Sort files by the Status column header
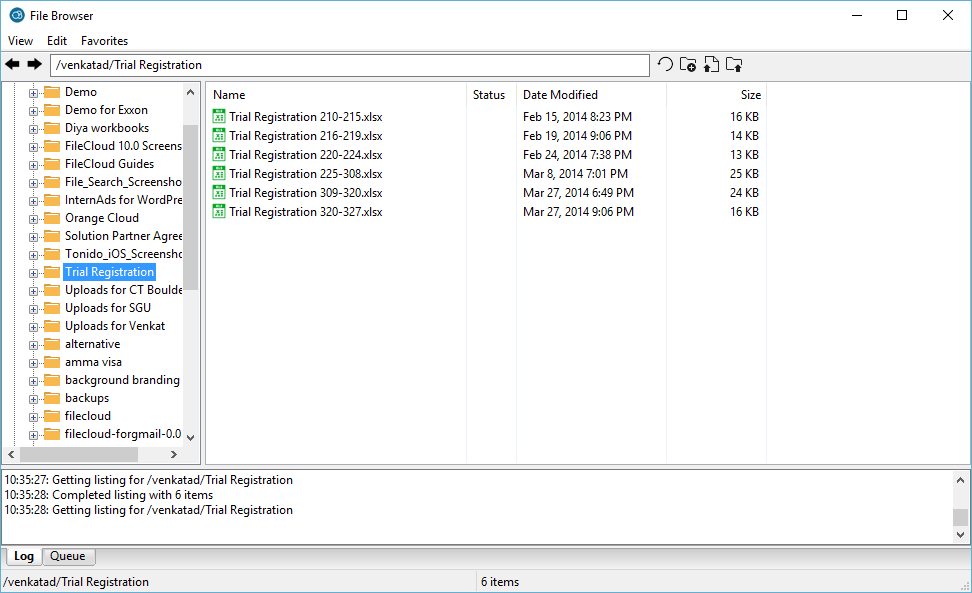This screenshot has height=593, width=972. (x=491, y=95)
